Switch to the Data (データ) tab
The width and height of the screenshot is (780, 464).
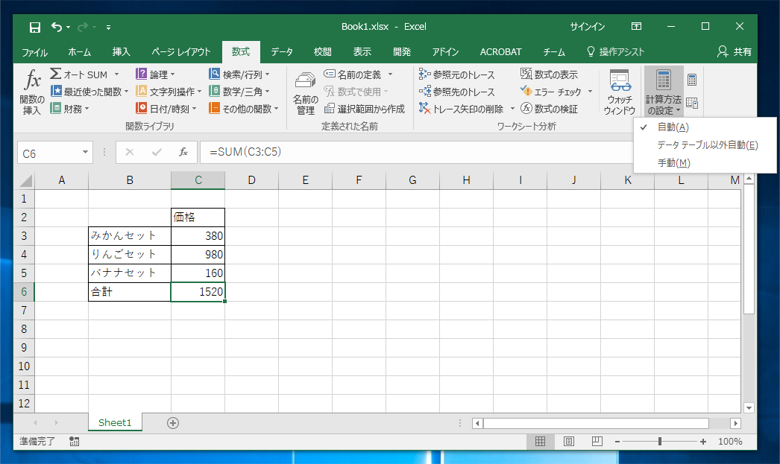[x=282, y=52]
